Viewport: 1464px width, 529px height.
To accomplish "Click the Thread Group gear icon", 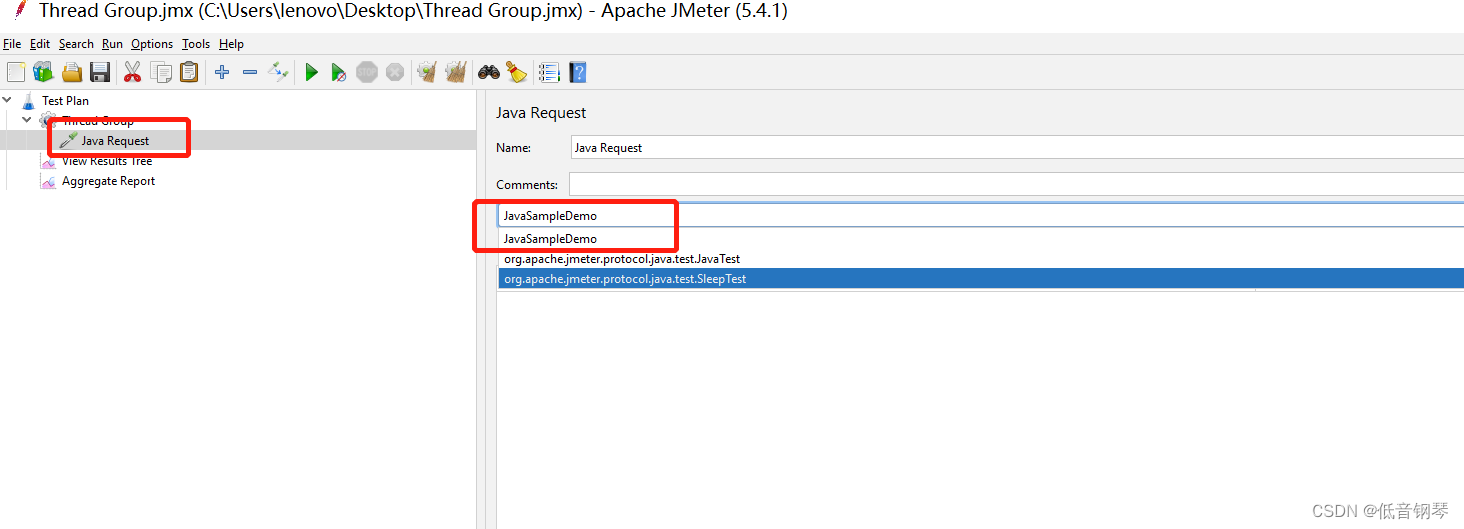I will tap(46, 121).
